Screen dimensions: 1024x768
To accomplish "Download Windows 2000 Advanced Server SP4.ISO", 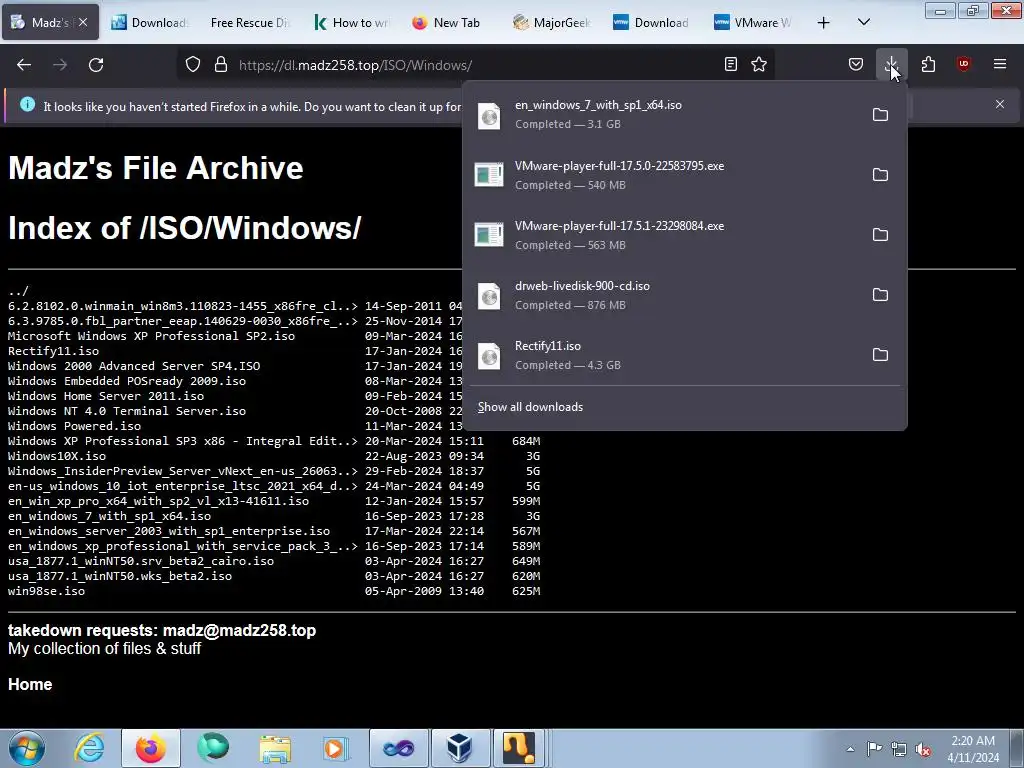I will point(134,366).
